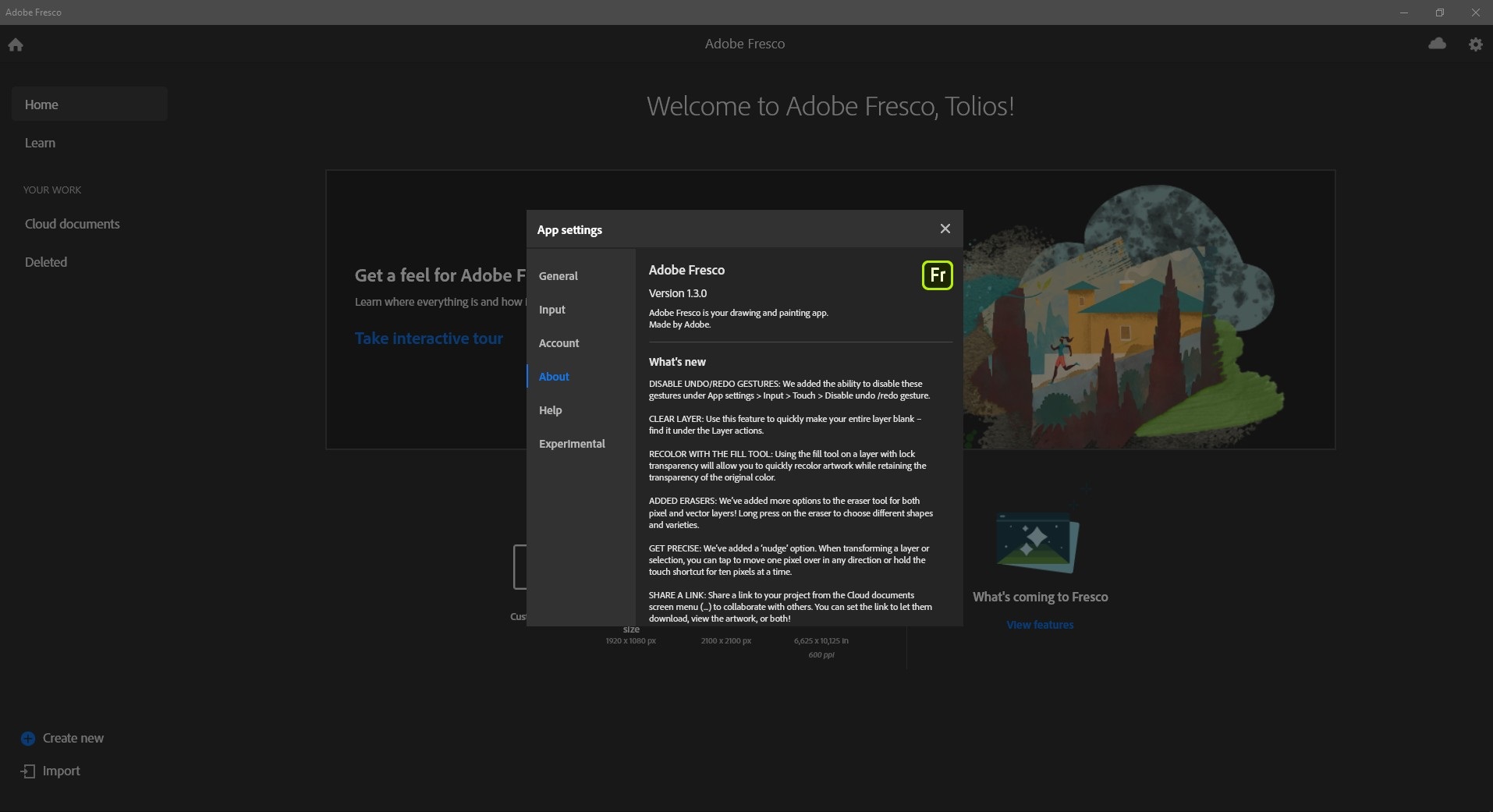The height and width of the screenshot is (812, 1493).
Task: Open cloud sync status icon
Action: [1437, 44]
